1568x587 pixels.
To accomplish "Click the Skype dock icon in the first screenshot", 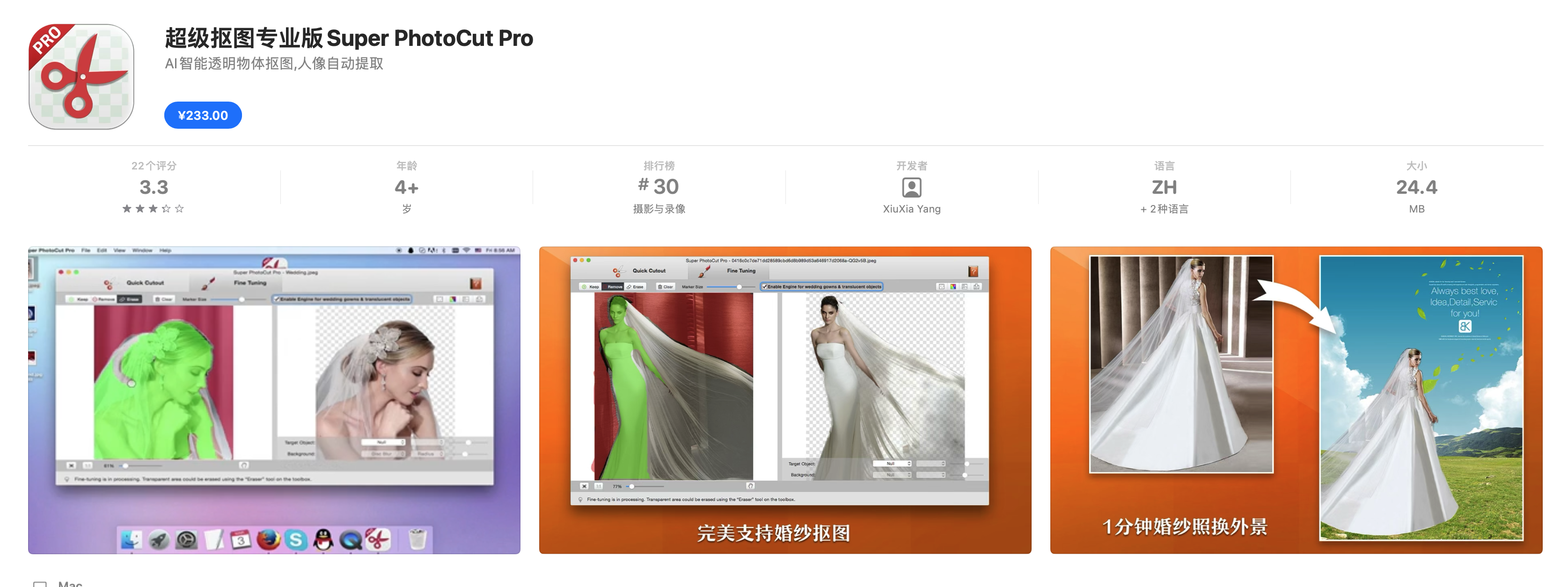I will click(x=296, y=540).
